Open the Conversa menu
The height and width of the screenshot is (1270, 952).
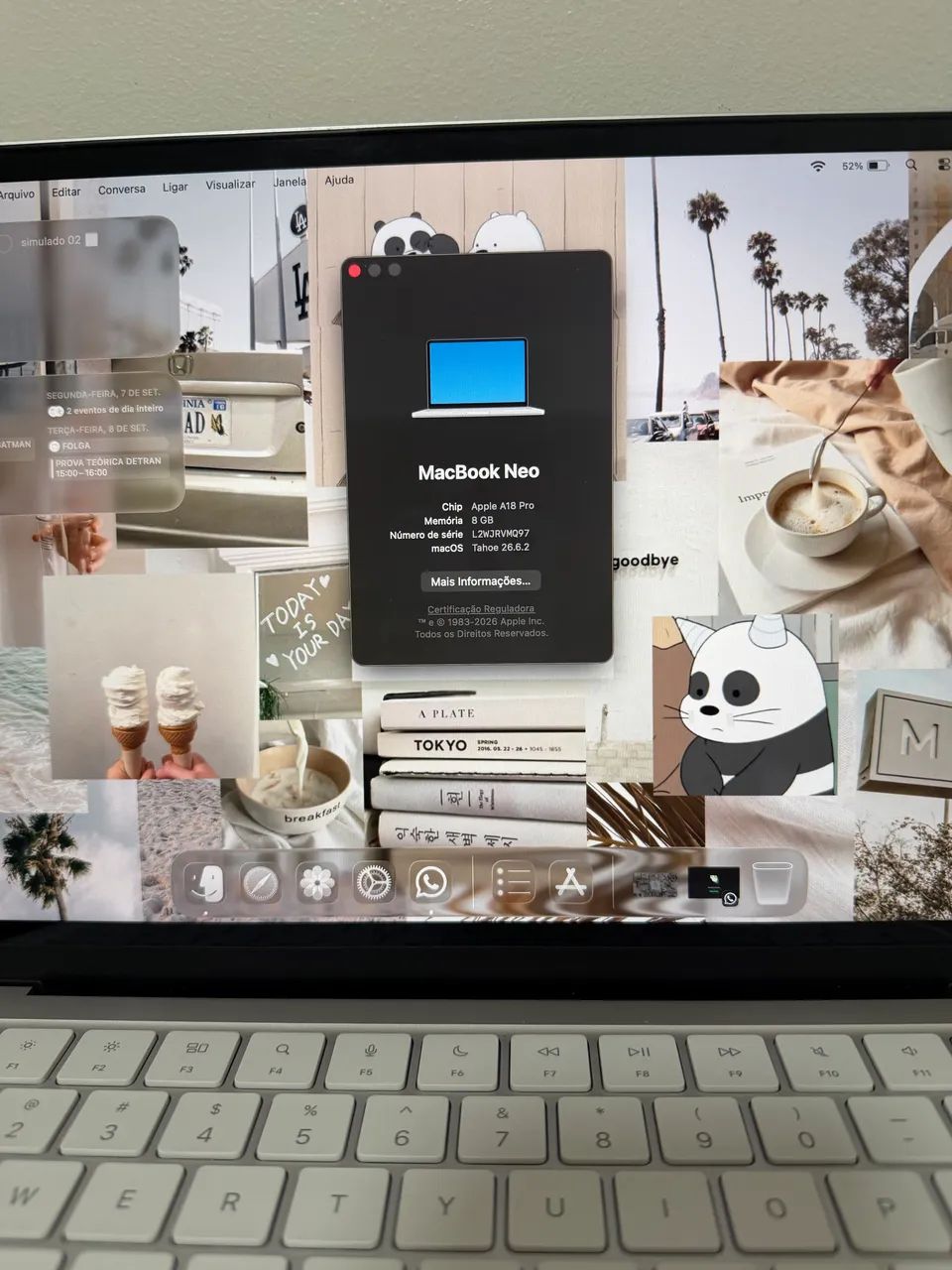tap(122, 190)
